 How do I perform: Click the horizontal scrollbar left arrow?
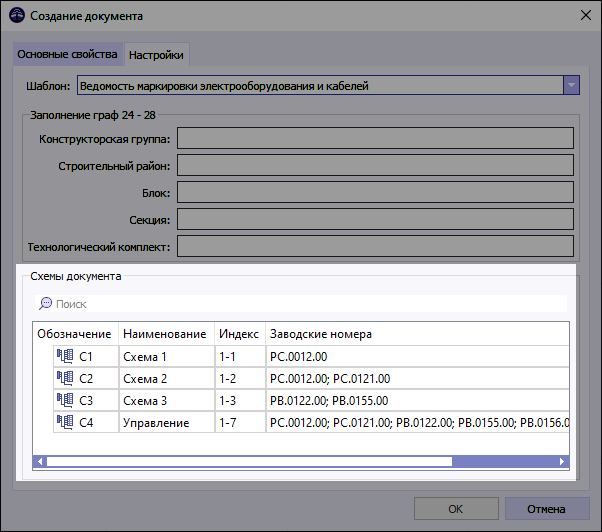(x=40, y=461)
